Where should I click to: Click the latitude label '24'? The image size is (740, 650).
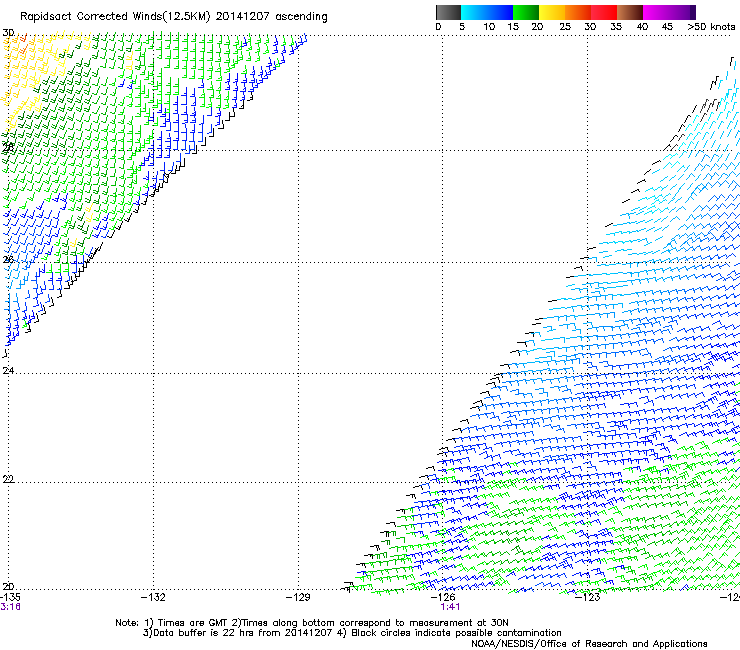coord(8,371)
